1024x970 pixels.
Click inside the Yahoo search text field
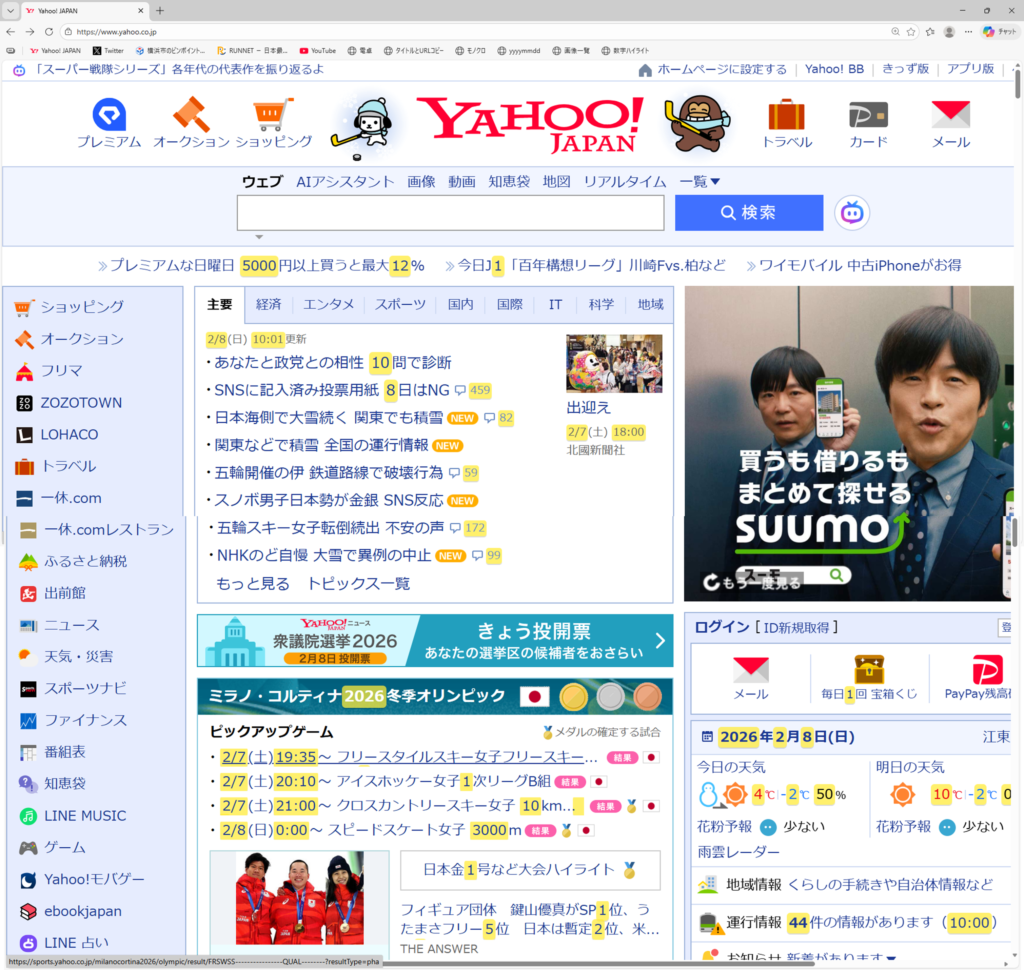pos(450,213)
